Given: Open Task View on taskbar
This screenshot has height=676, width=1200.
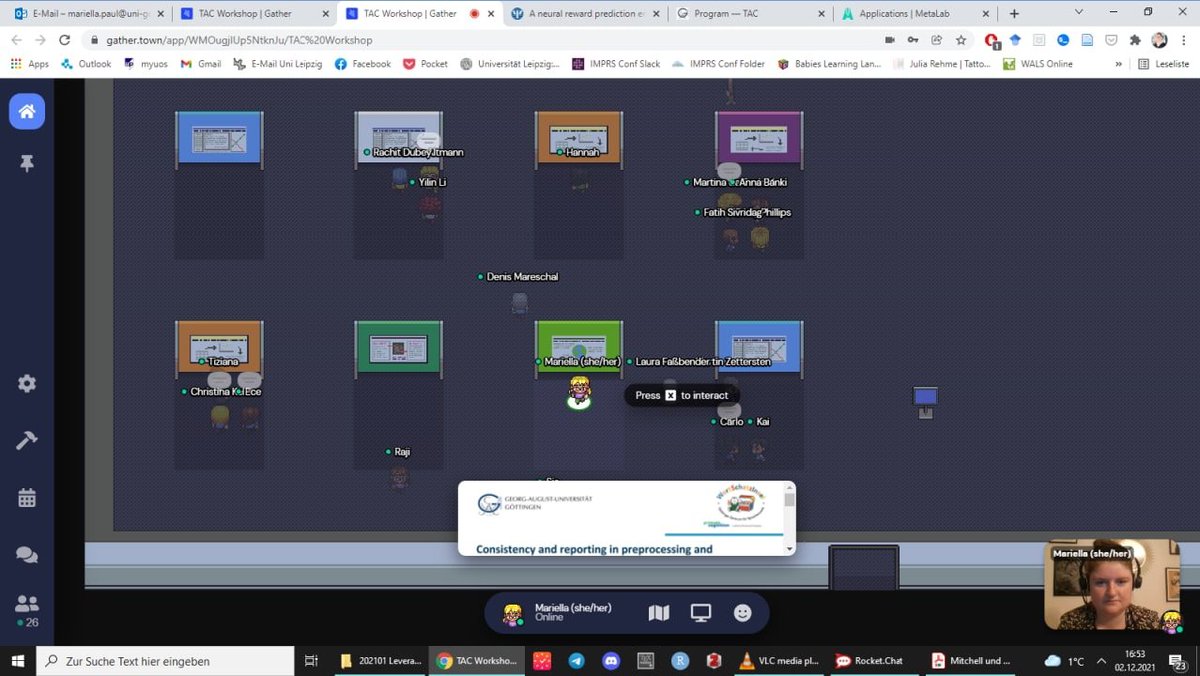Looking at the screenshot, I should 311,661.
